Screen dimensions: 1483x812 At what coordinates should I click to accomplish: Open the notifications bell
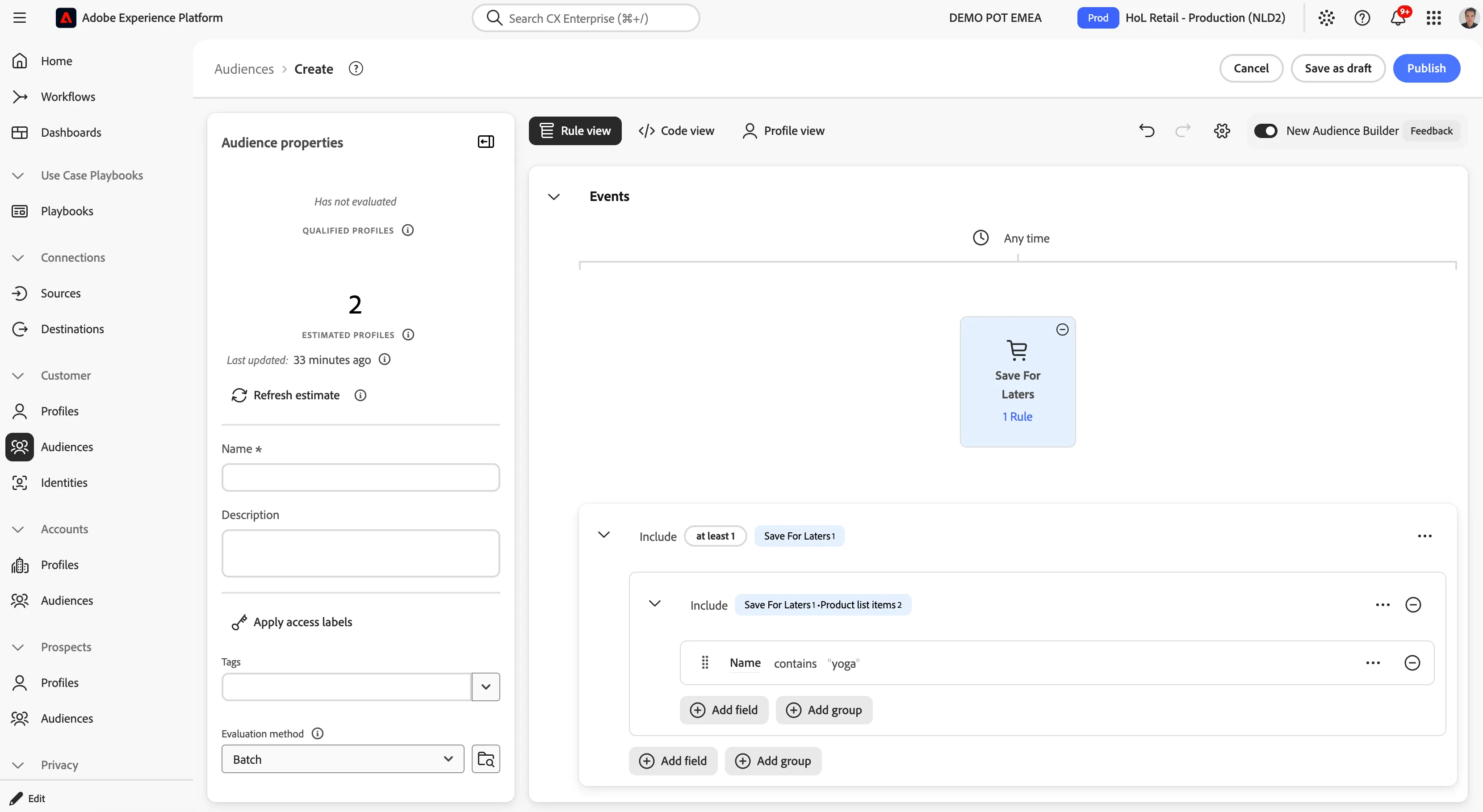[x=1398, y=18]
